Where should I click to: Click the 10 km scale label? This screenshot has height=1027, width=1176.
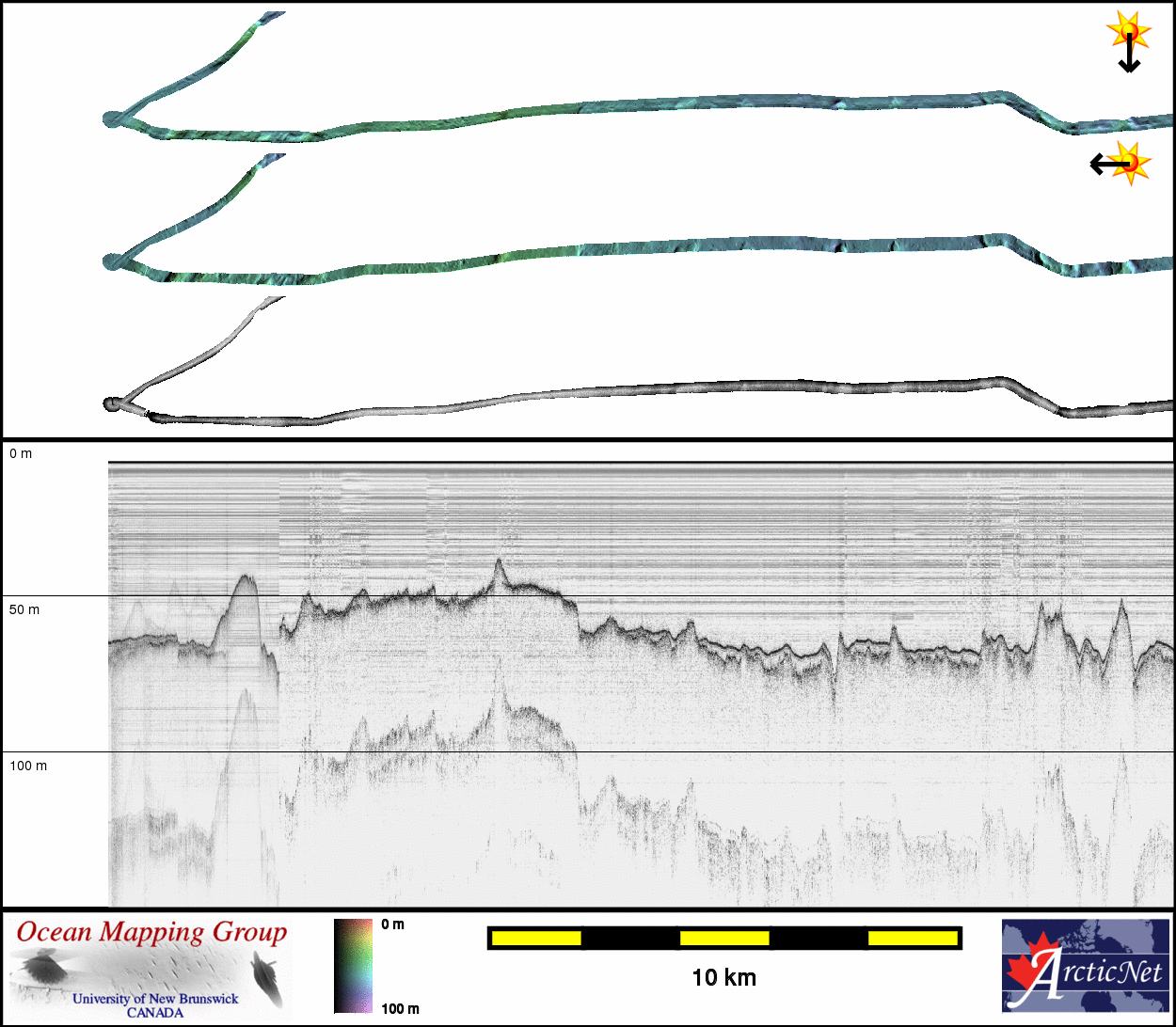pyautogui.click(x=723, y=977)
